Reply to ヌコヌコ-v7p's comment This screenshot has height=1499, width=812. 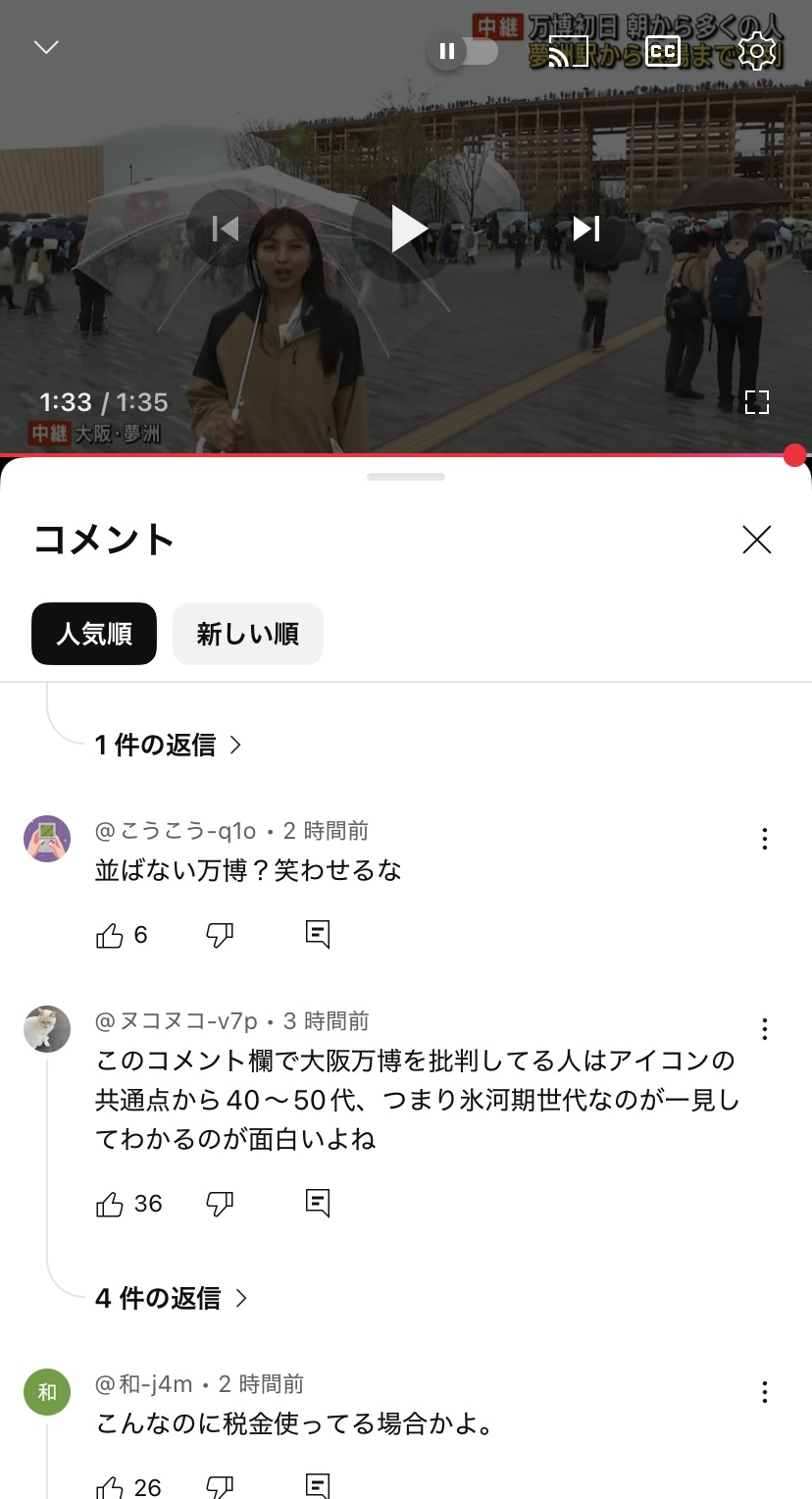click(x=318, y=1204)
